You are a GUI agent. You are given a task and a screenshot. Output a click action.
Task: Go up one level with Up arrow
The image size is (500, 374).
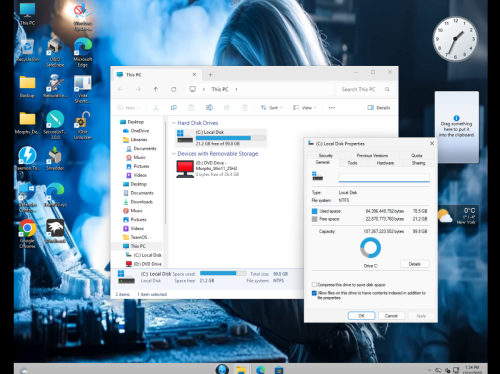[x=156, y=89]
